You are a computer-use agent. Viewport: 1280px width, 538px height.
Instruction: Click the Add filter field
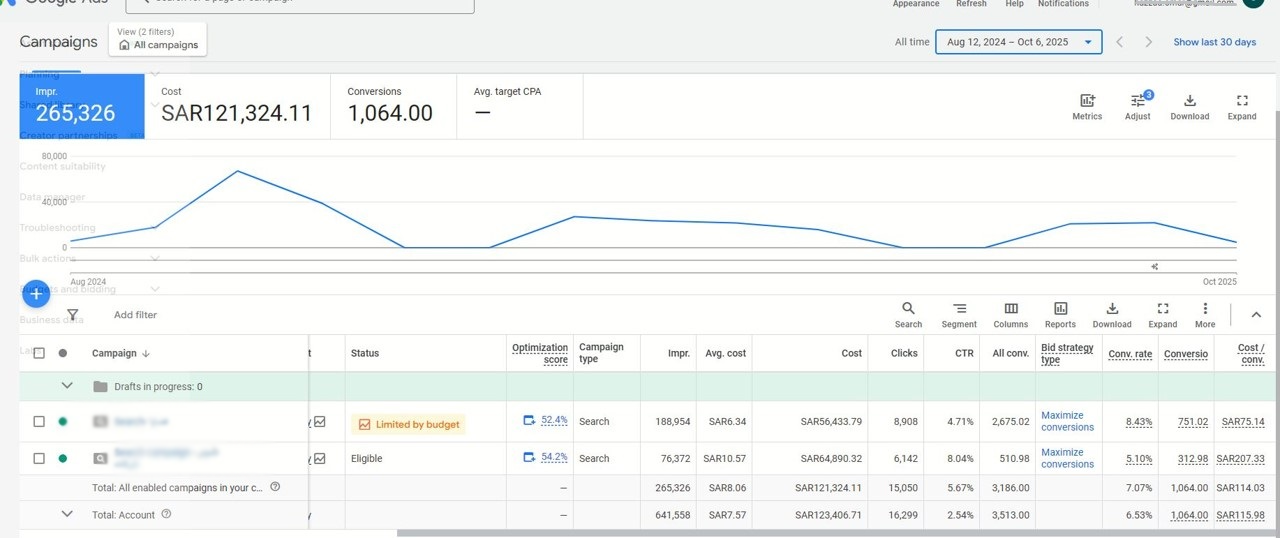point(135,315)
